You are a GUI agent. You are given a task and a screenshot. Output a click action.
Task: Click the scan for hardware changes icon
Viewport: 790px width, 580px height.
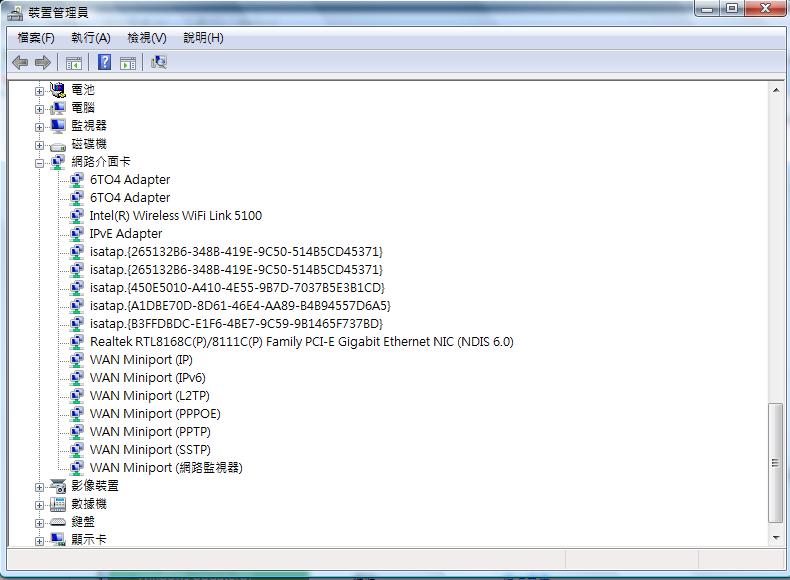(x=159, y=62)
